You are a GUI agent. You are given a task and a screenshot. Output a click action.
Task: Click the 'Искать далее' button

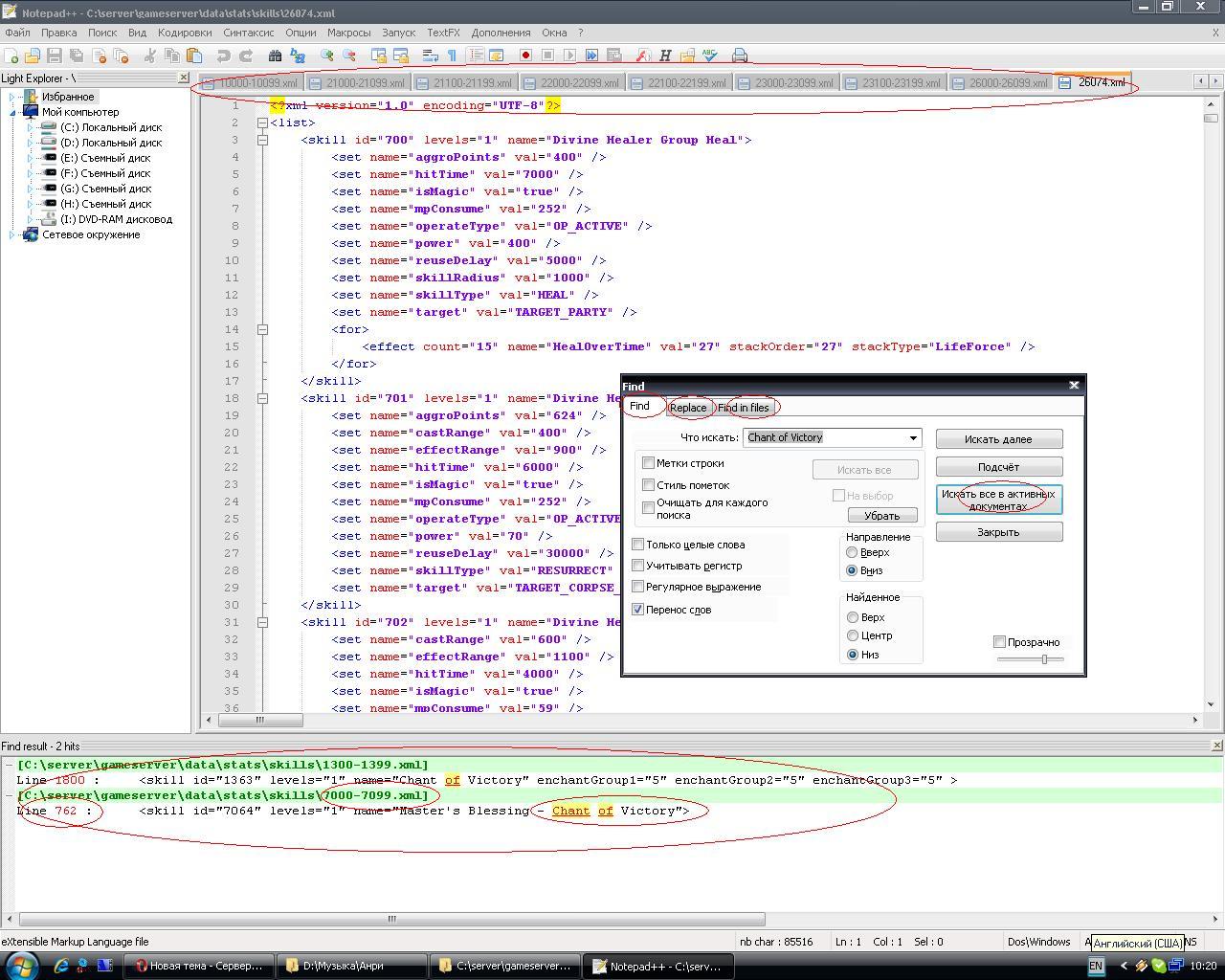click(x=998, y=439)
